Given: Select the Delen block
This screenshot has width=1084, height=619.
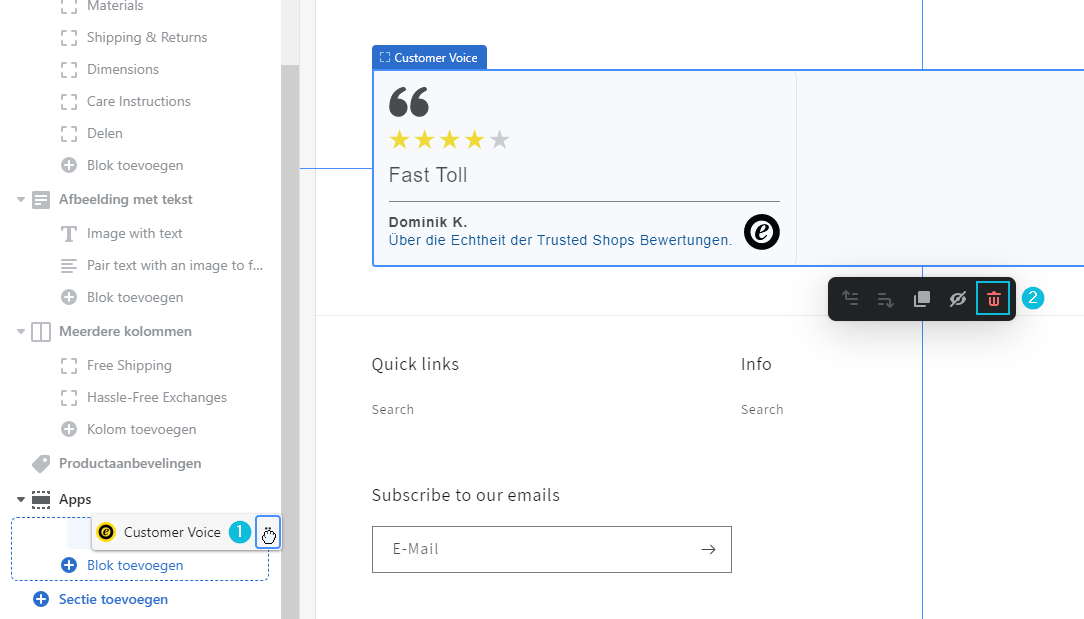Looking at the screenshot, I should (104, 133).
